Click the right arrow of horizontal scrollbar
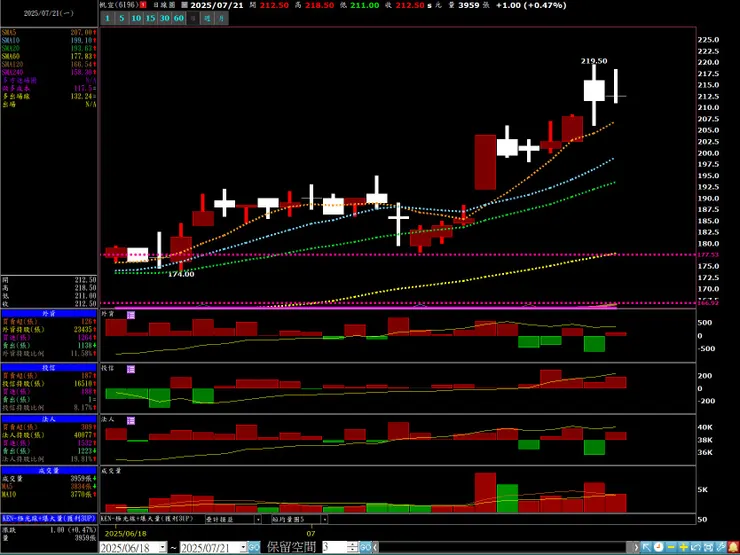This screenshot has width=740, height=555. (636, 547)
